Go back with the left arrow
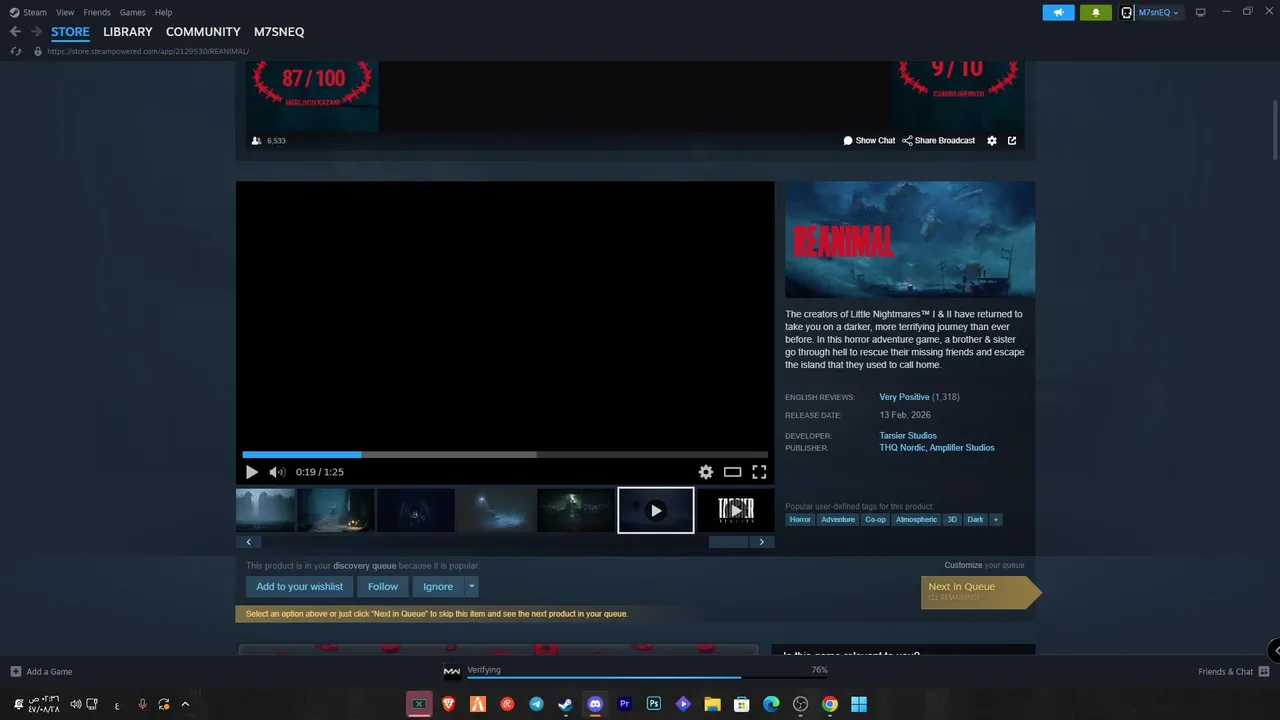 pyautogui.click(x=15, y=32)
